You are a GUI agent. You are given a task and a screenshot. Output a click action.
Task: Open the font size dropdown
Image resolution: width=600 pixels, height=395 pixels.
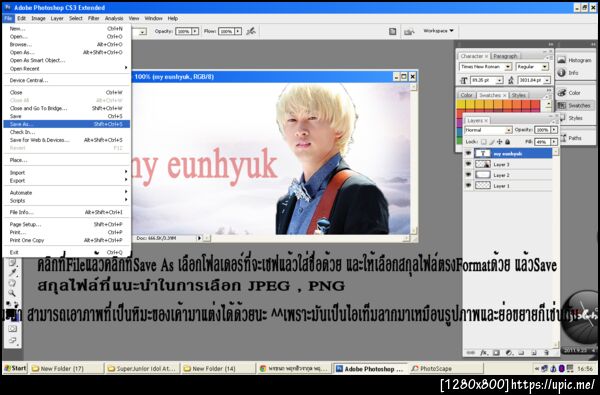click(499, 80)
